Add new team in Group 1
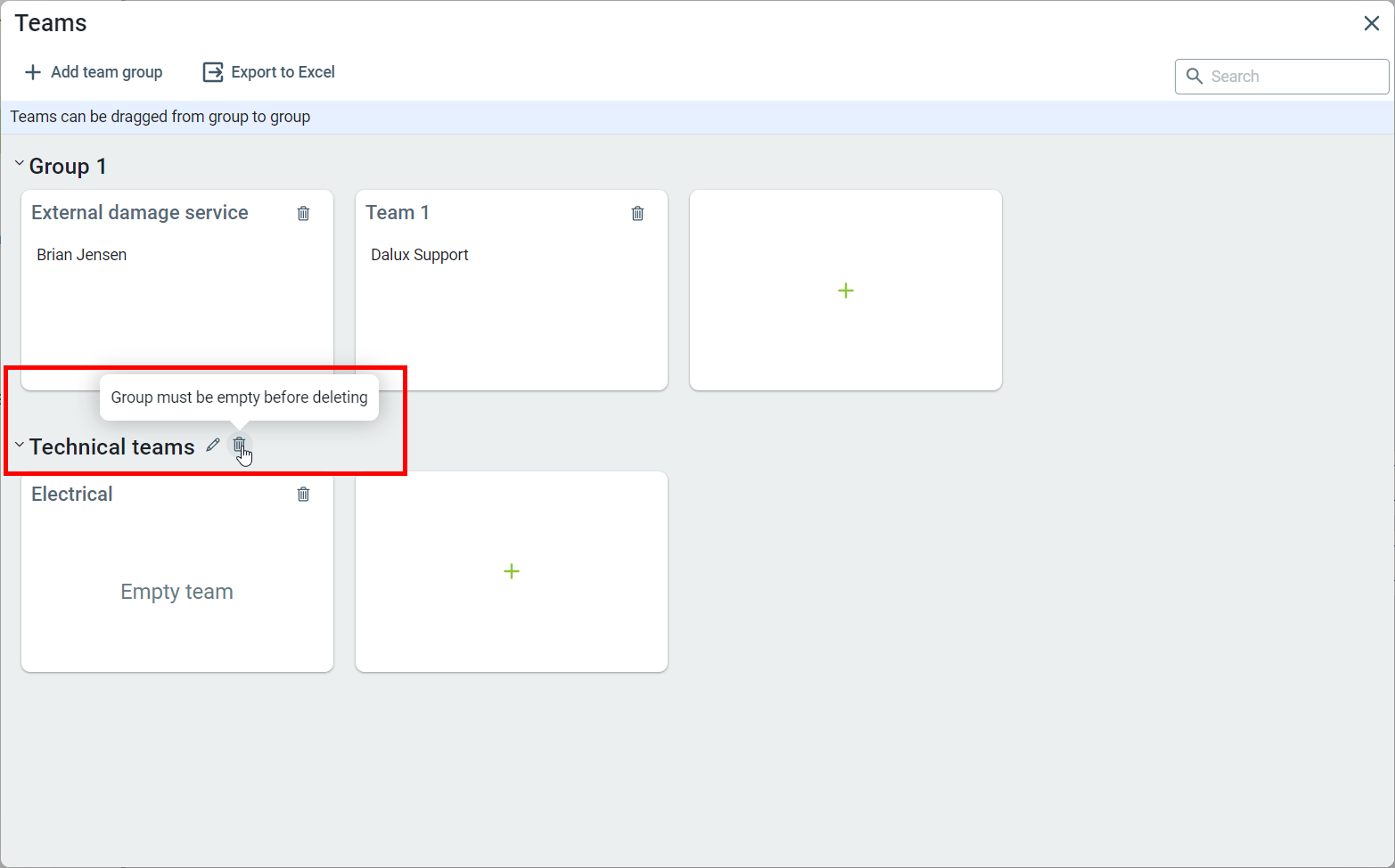The width and height of the screenshot is (1395, 868). 845,291
